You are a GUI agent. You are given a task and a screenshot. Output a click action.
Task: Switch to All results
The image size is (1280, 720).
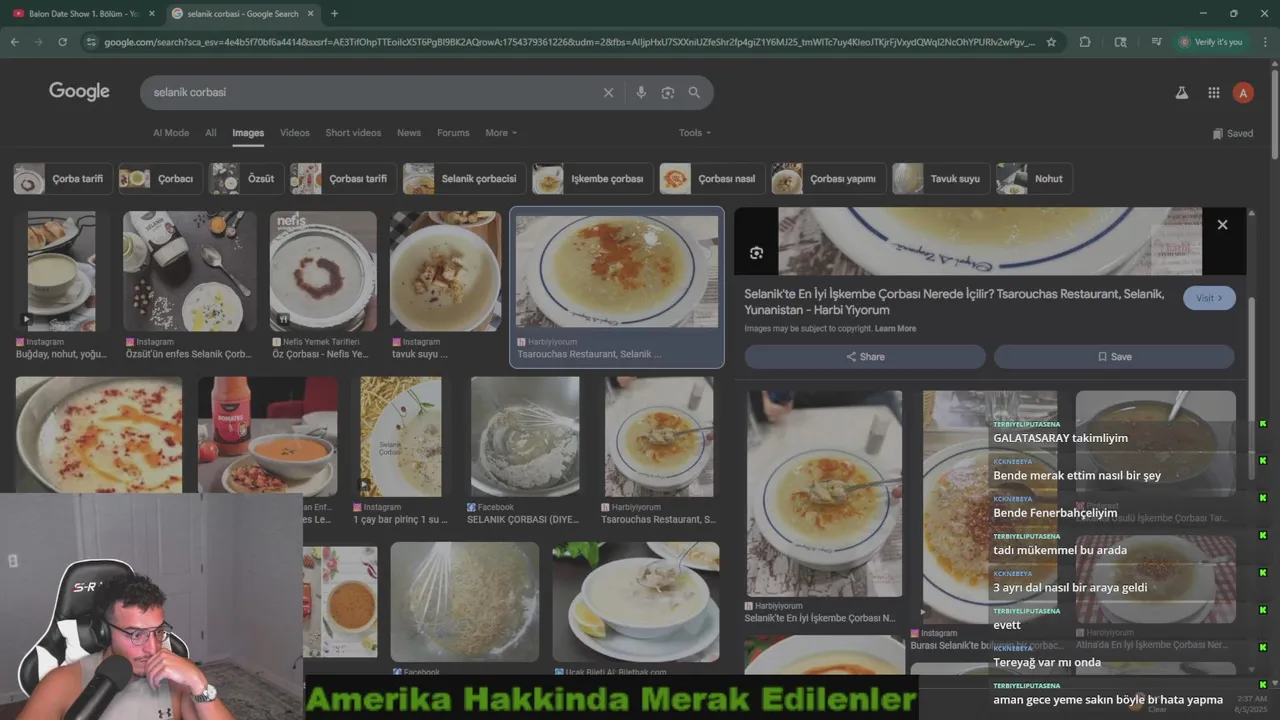click(210, 133)
